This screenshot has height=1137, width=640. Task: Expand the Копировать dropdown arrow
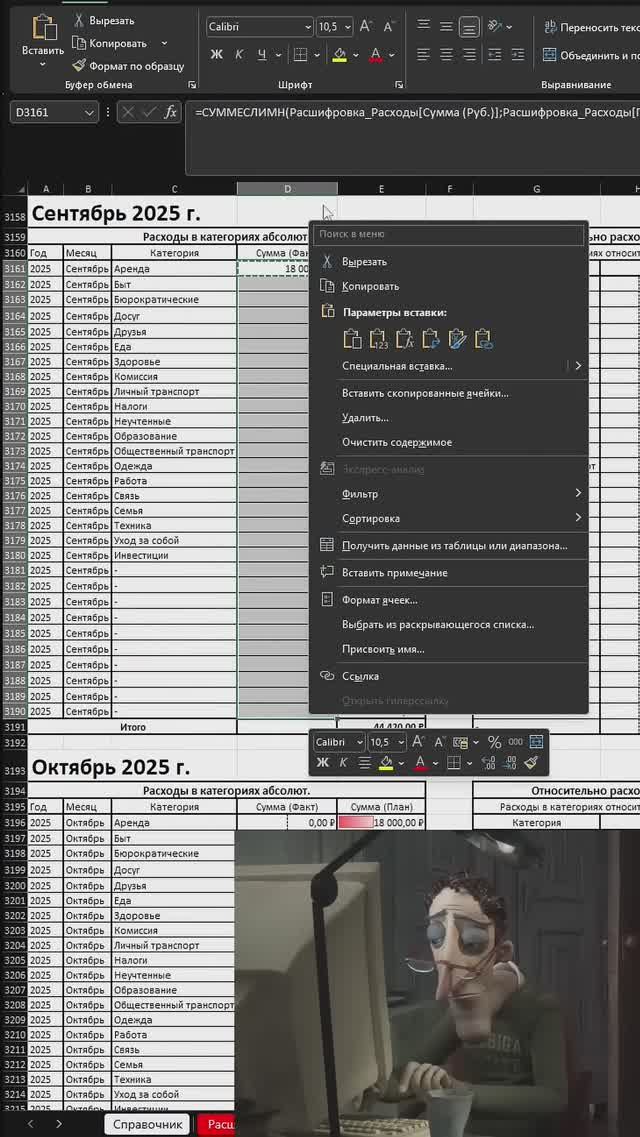pyautogui.click(x=164, y=44)
